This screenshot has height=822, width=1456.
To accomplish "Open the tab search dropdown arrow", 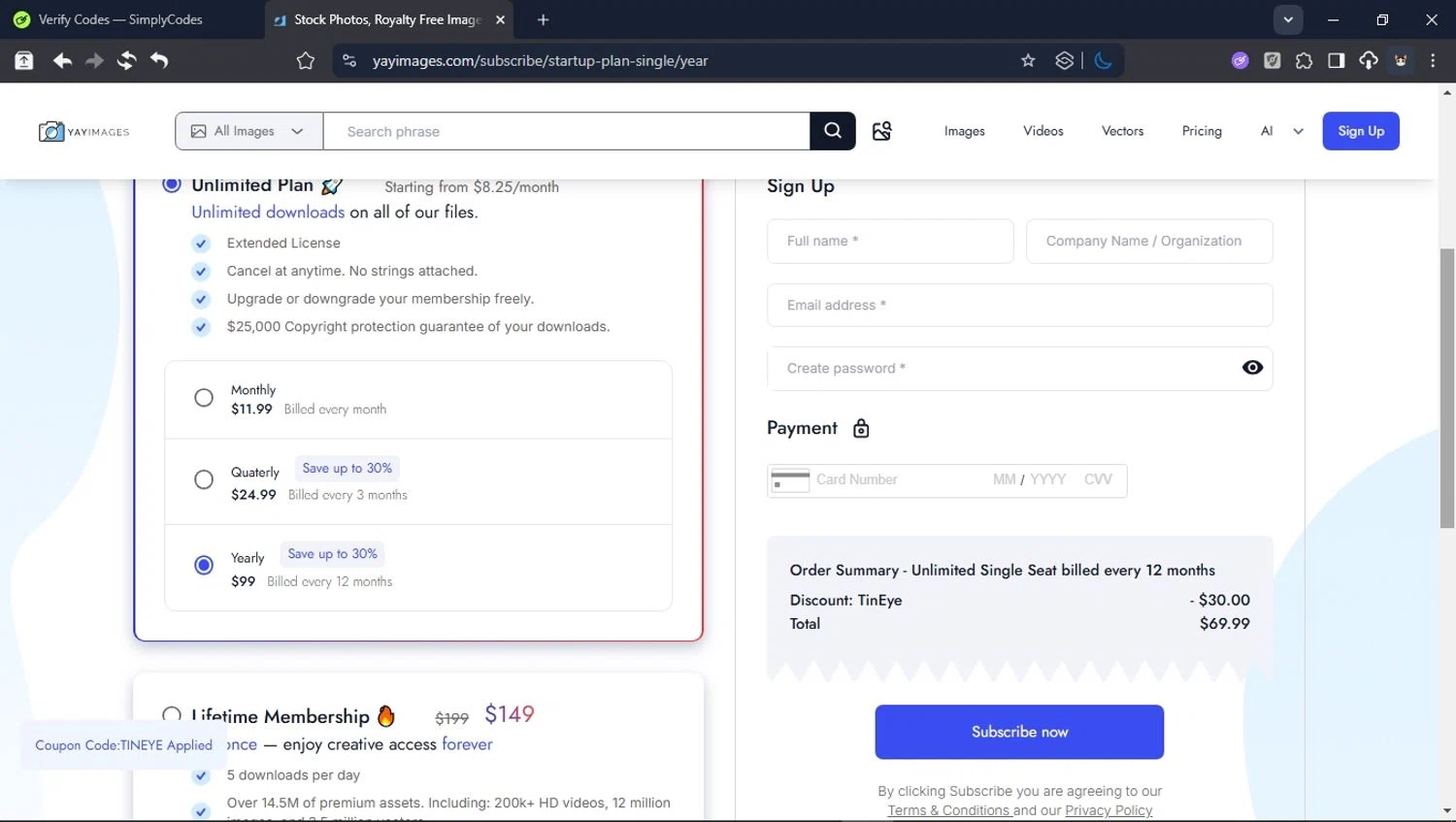I will [x=1288, y=19].
